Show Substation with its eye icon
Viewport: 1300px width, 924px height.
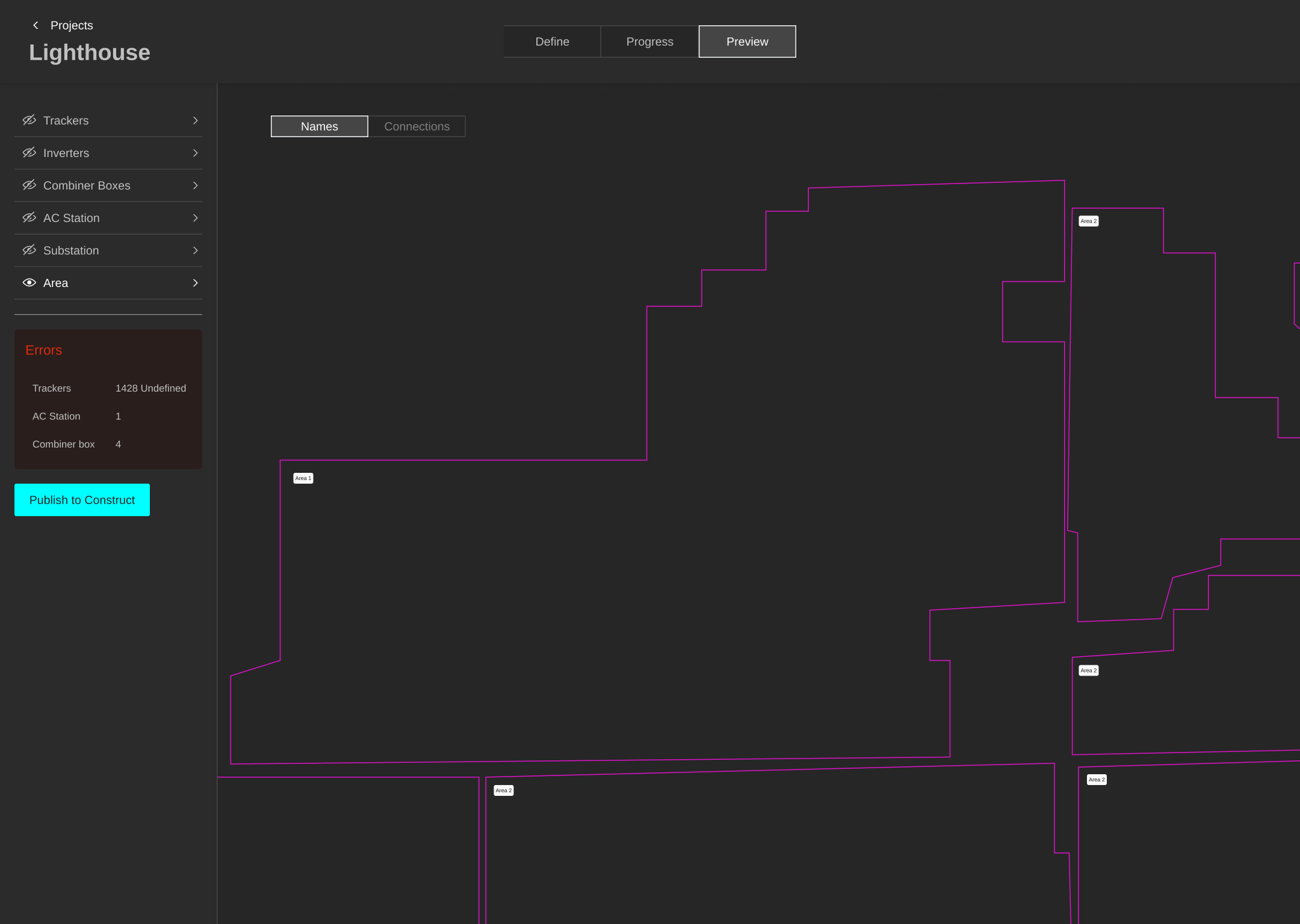coord(29,250)
